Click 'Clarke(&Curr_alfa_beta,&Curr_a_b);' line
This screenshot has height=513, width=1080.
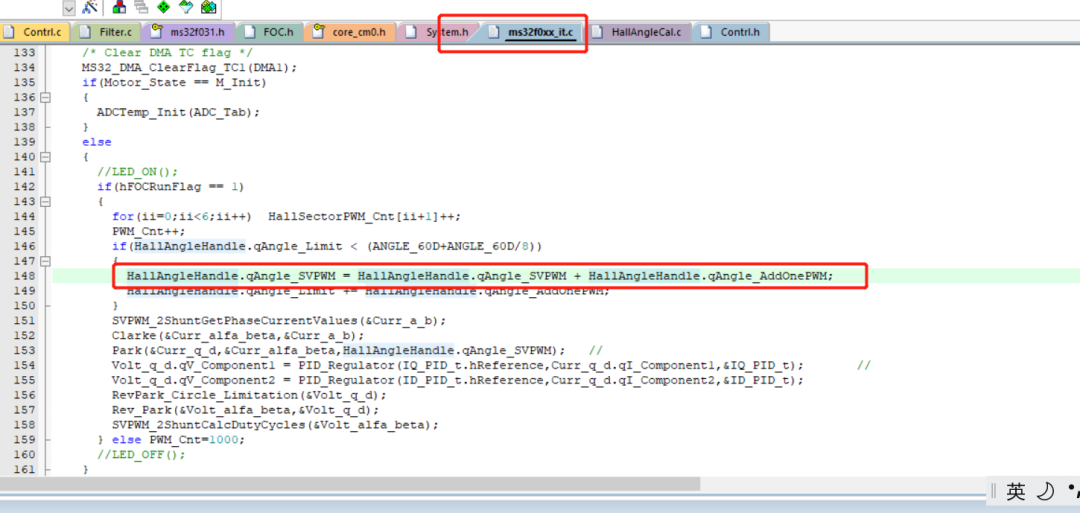pyautogui.click(x=238, y=336)
